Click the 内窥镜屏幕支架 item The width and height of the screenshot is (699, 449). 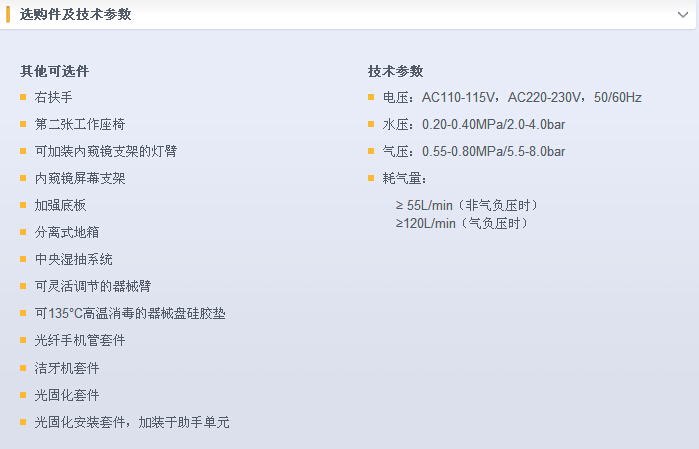click(x=80, y=178)
